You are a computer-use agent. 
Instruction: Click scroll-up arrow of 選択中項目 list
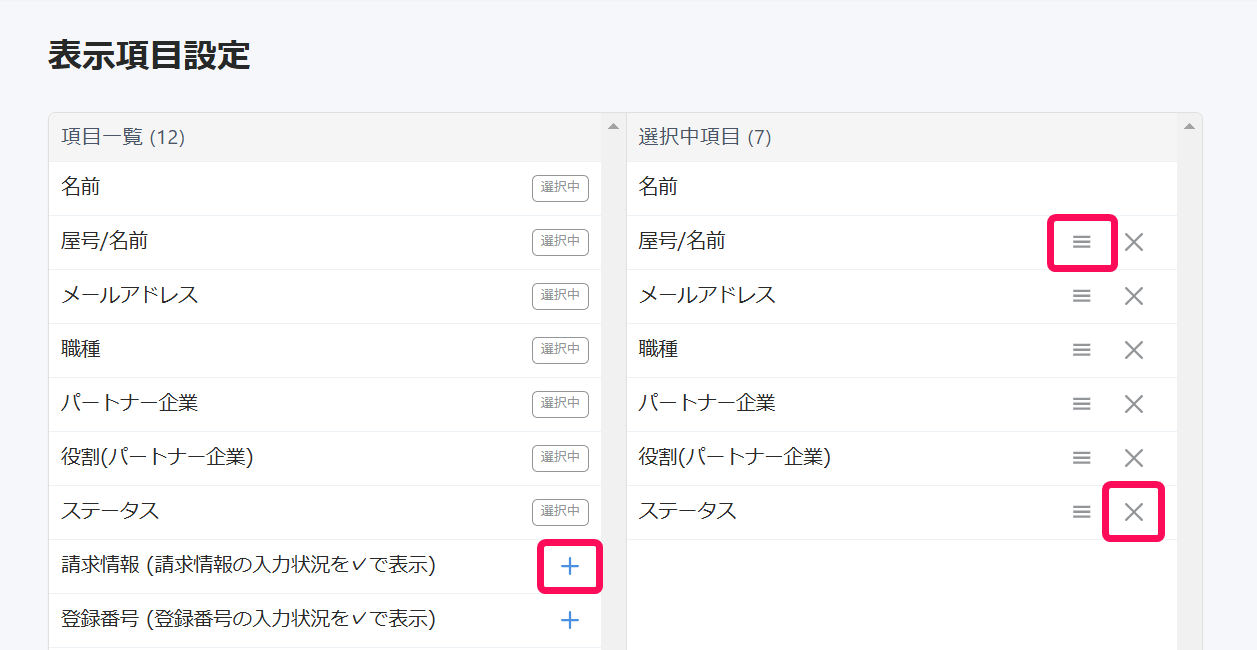pyautogui.click(x=1189, y=126)
